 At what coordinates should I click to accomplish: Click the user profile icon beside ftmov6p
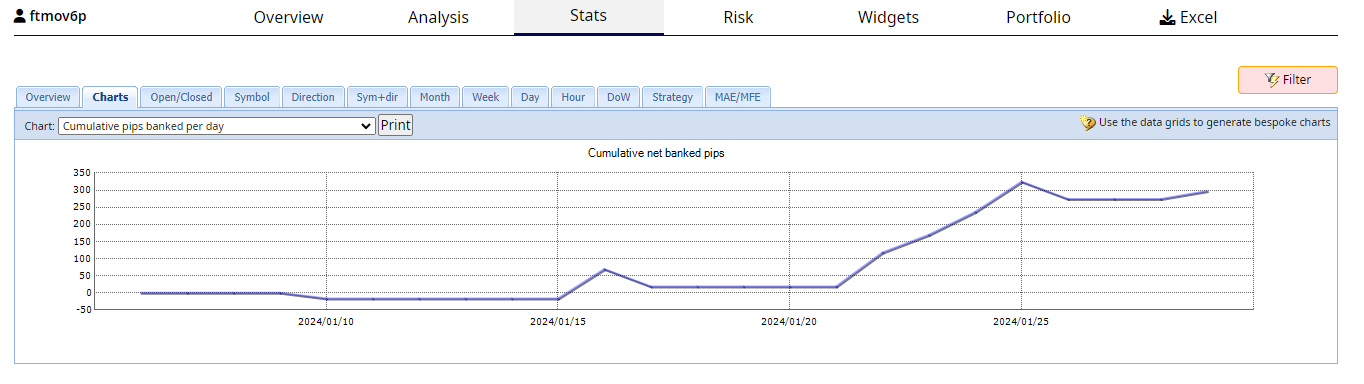pyautogui.click(x=20, y=16)
